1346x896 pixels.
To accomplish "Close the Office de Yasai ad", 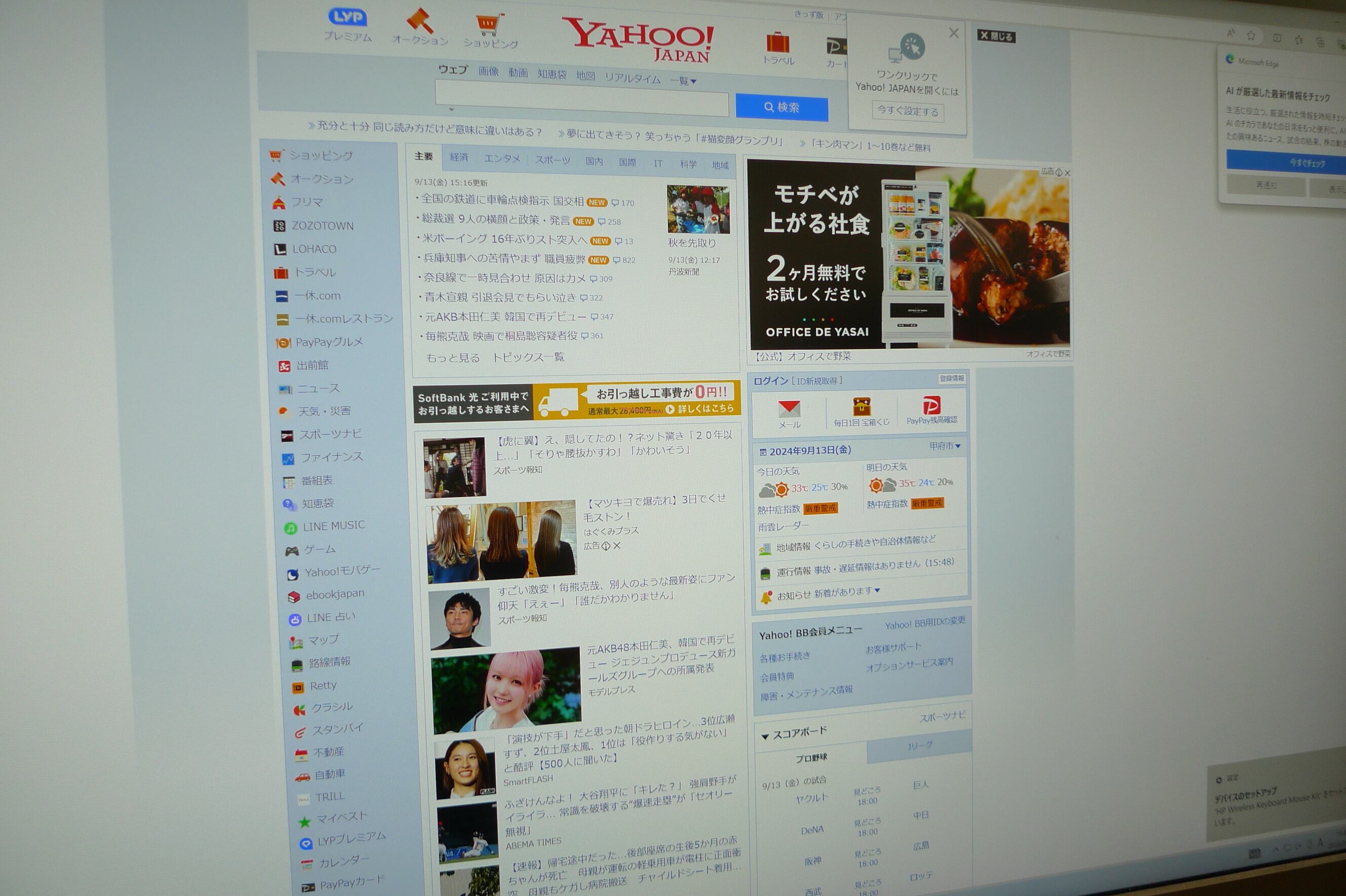I will pos(1067,173).
